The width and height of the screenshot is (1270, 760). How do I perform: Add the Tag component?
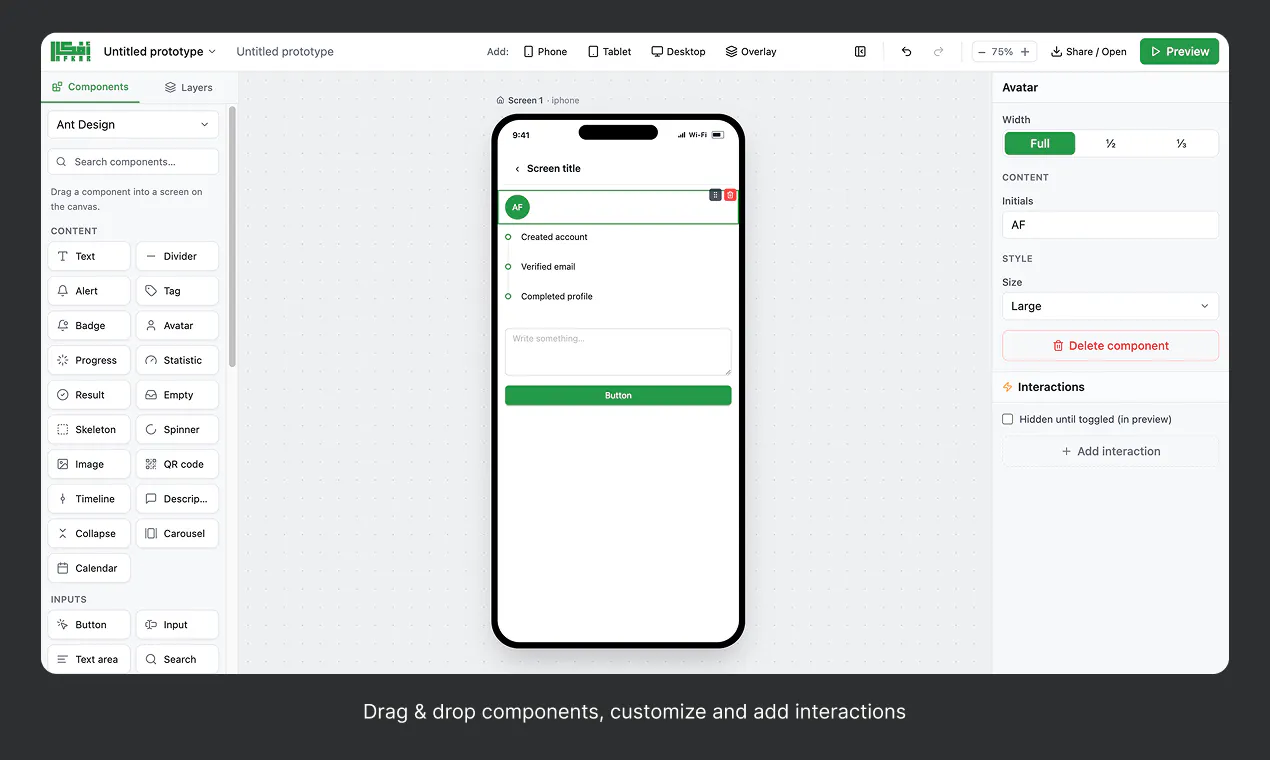[177, 291]
